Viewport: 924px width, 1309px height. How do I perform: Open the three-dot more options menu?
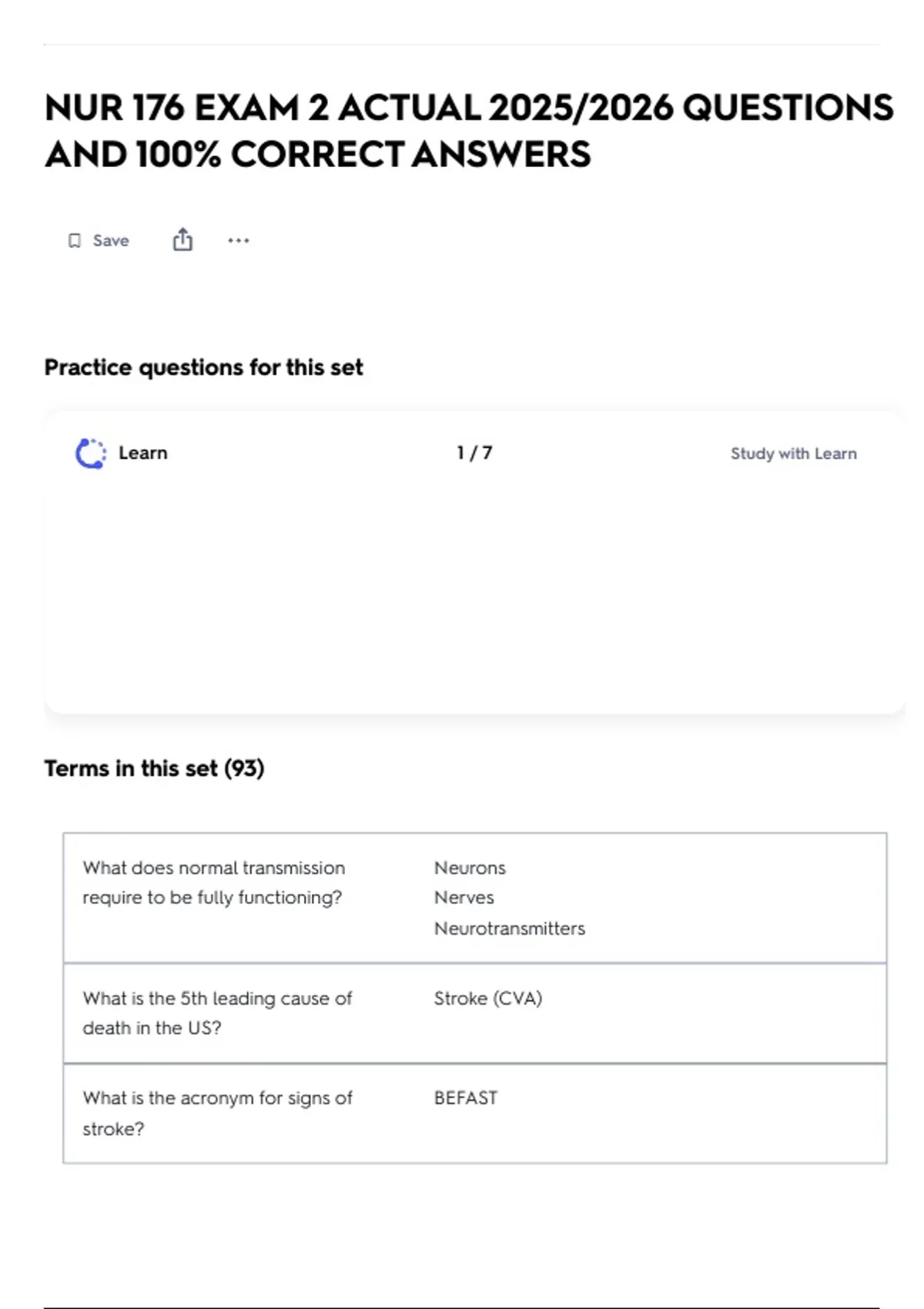tap(239, 240)
